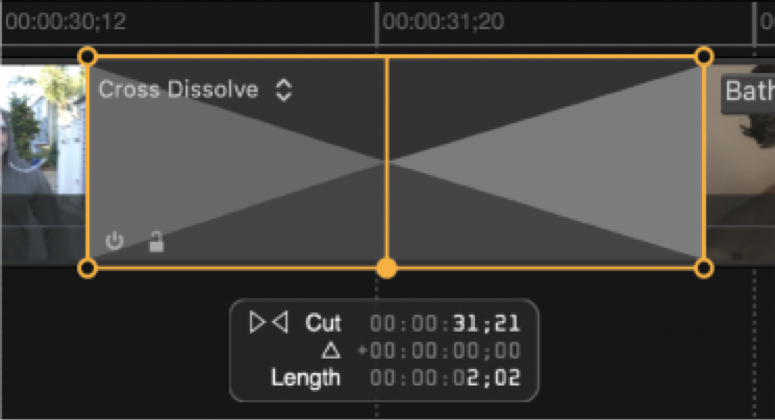This screenshot has height=420, width=775.
Task: Open the Cross Dissolve transition type chooser
Action: [284, 90]
